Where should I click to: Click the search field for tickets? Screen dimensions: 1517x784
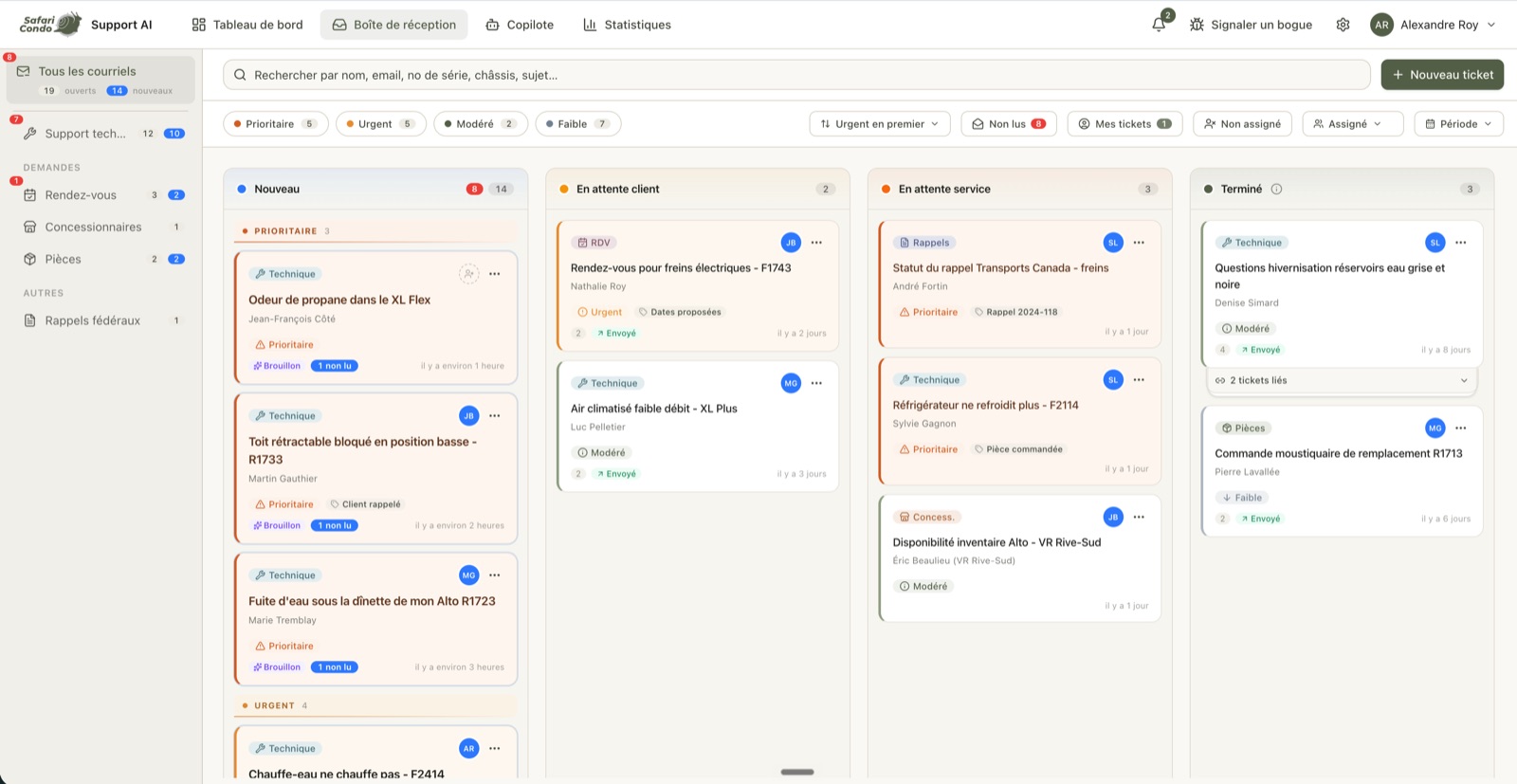click(796, 75)
